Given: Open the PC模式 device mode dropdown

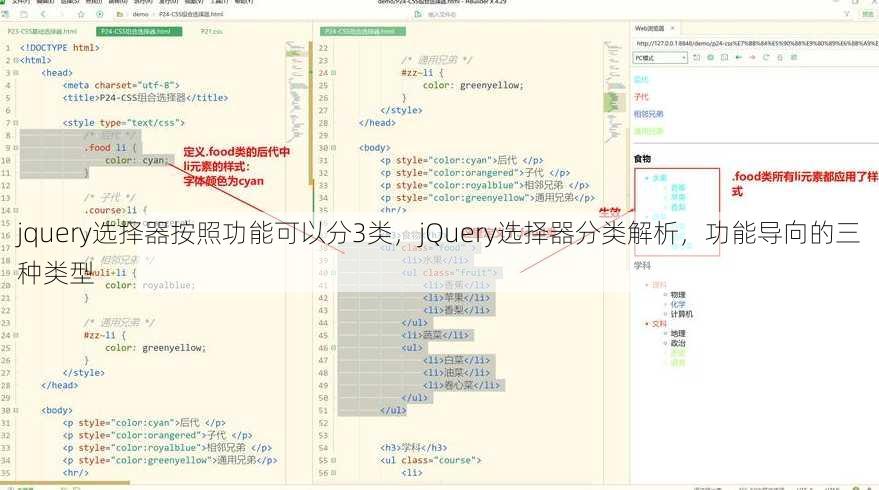Looking at the screenshot, I should [x=660, y=58].
